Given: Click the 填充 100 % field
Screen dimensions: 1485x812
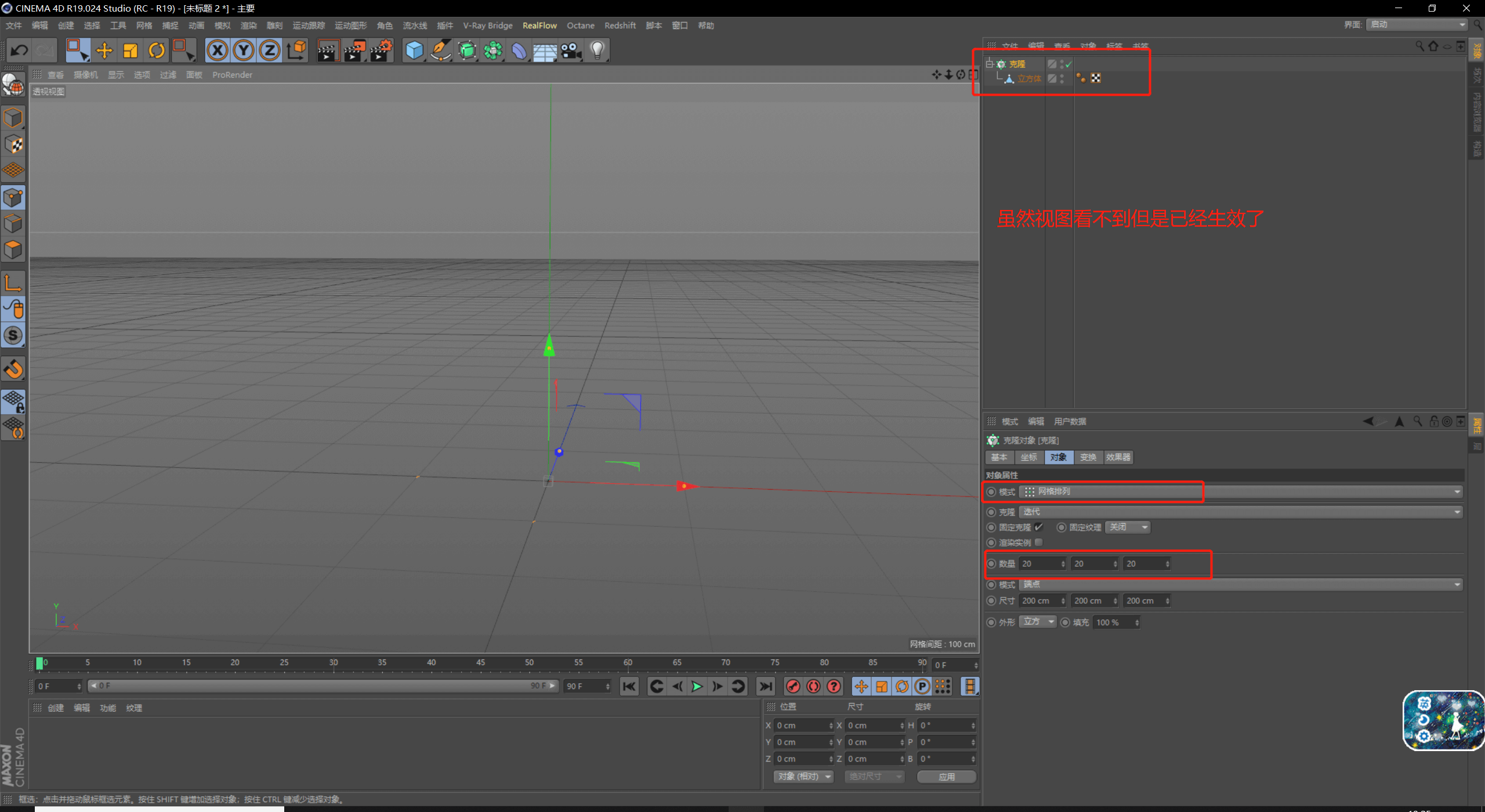Looking at the screenshot, I should click(x=1117, y=622).
